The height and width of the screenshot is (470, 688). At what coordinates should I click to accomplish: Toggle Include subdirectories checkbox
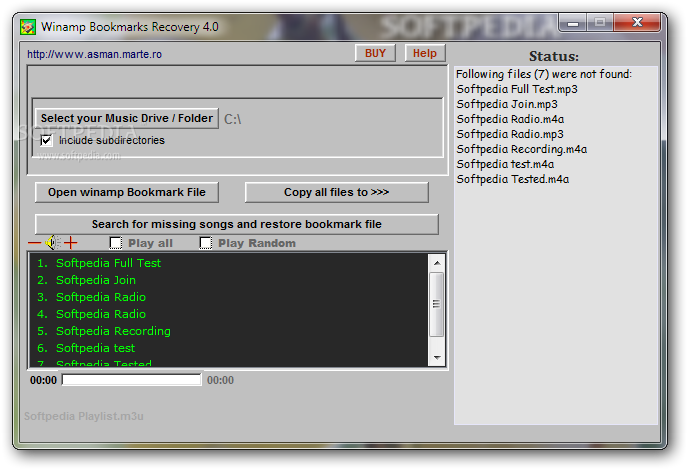coord(46,140)
